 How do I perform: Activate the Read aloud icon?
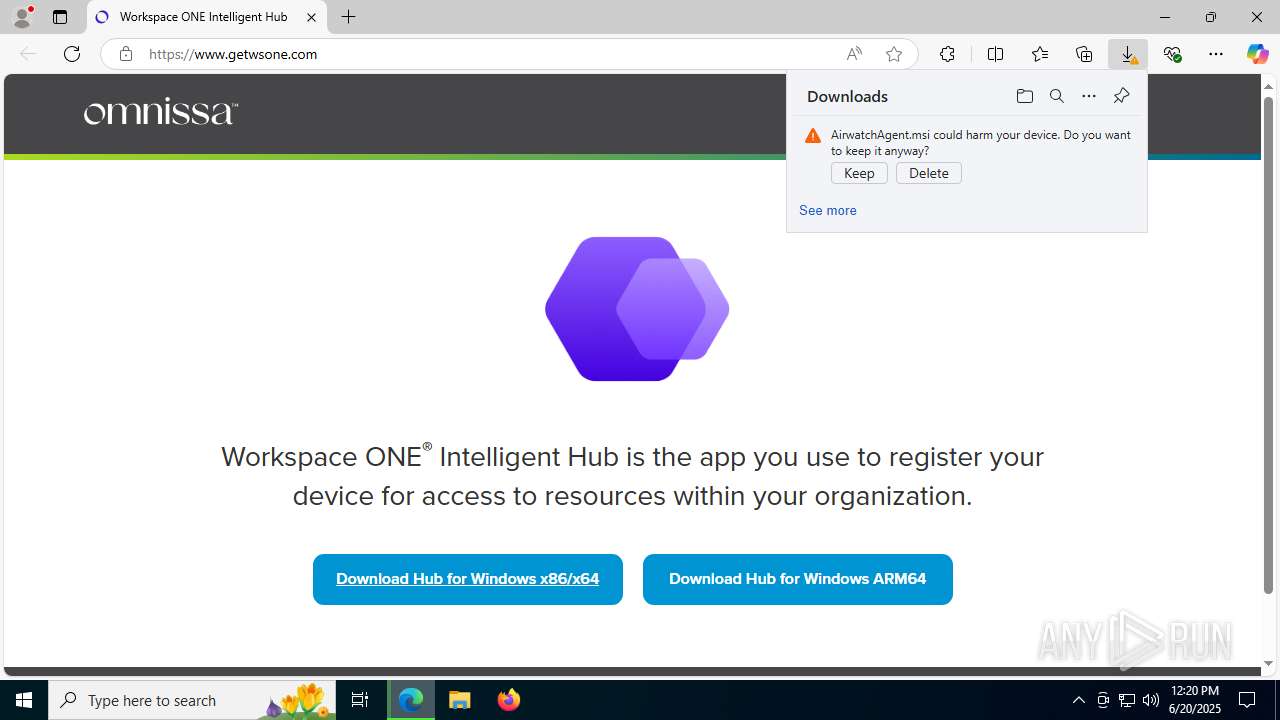[x=854, y=54]
